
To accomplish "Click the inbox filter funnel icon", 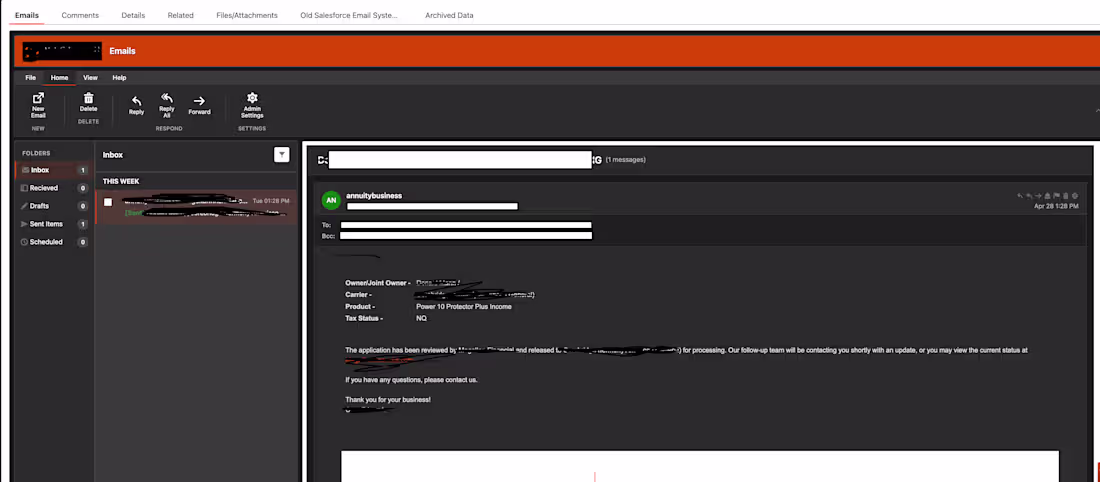I will coord(281,154).
